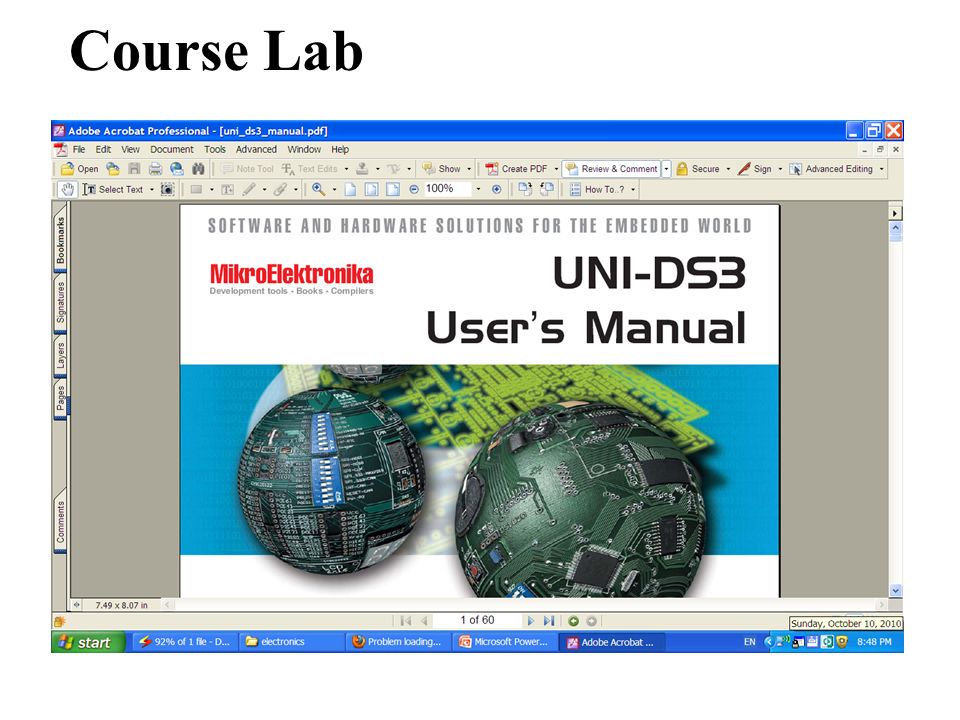This screenshot has width=960, height=720.
Task: Rotate page clockwise icon
Action: pos(525,190)
